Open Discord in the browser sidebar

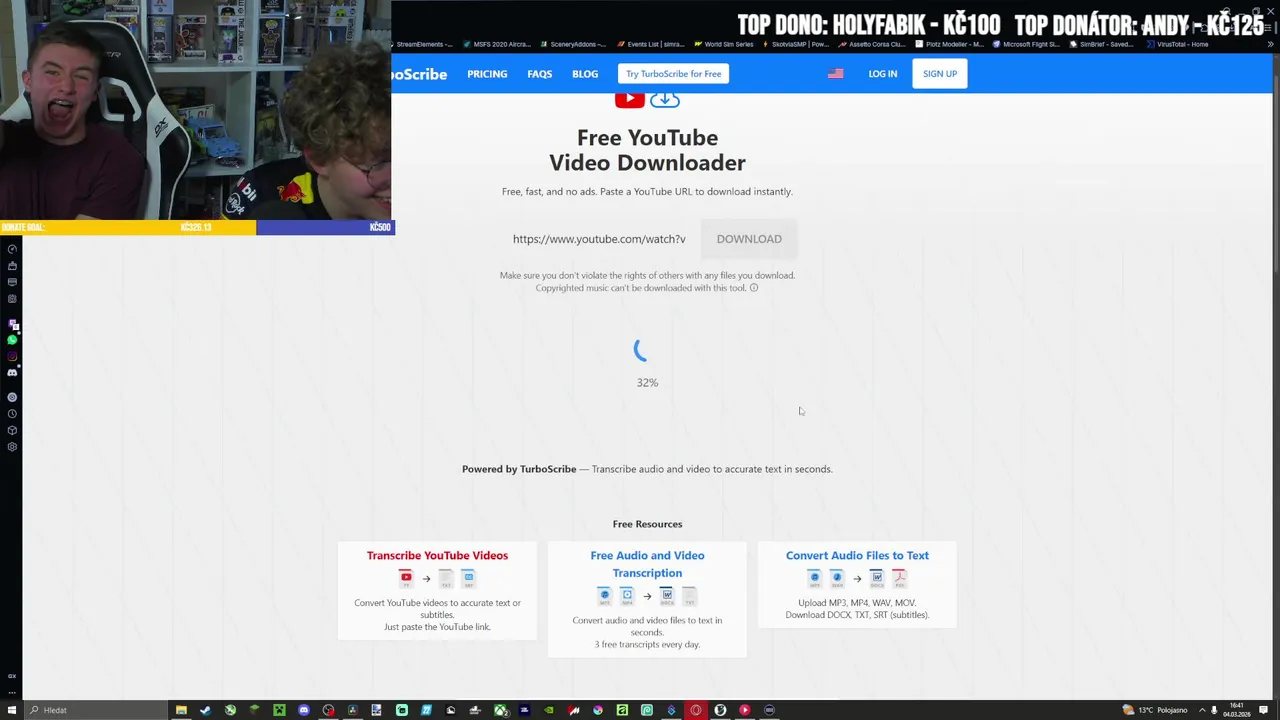click(x=12, y=373)
